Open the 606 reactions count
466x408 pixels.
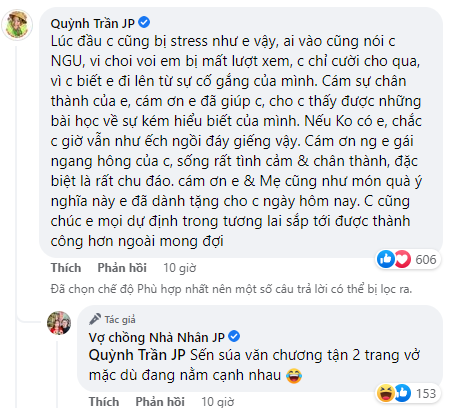[426, 259]
